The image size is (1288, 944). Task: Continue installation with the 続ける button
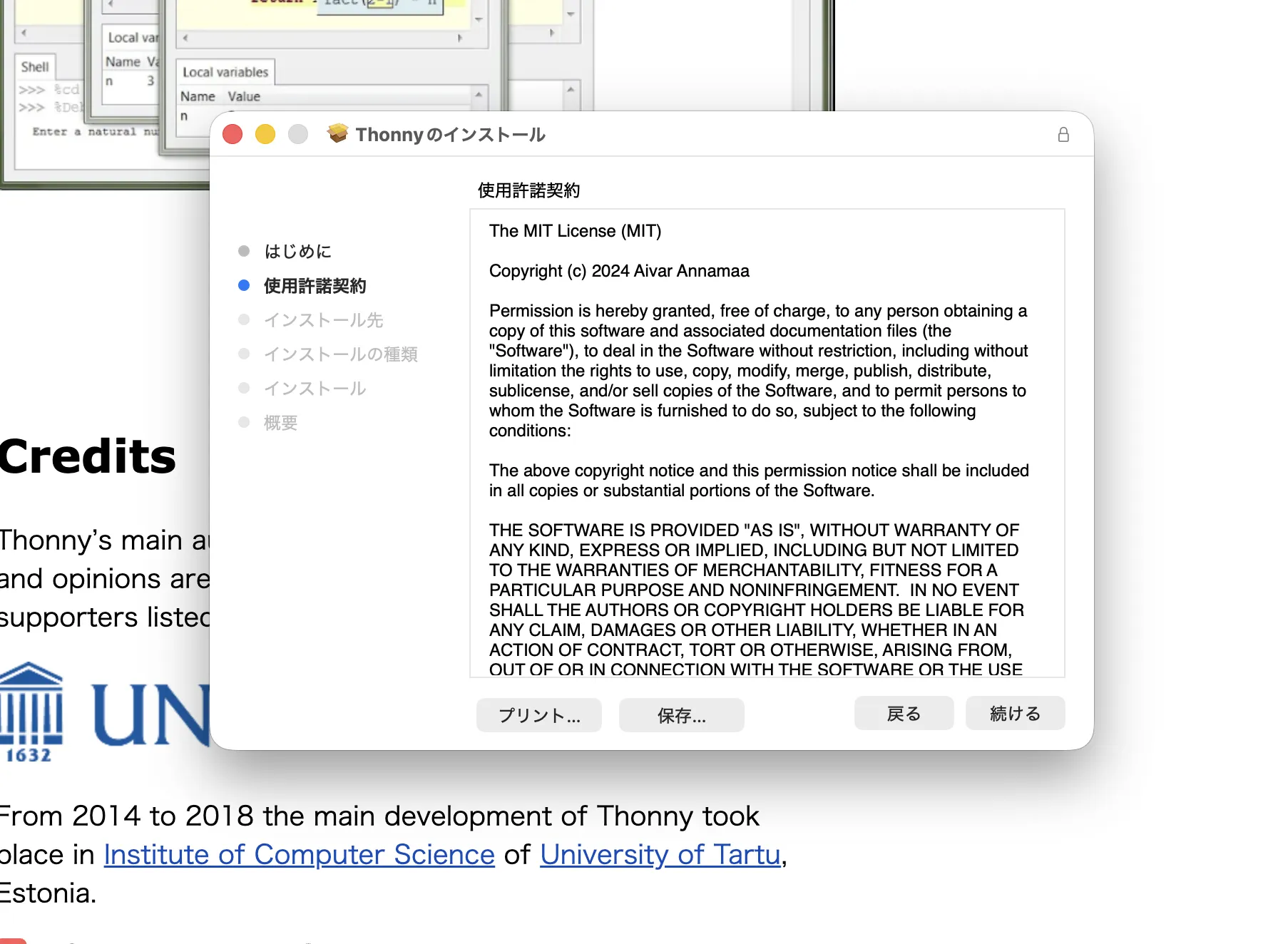[x=1015, y=714]
